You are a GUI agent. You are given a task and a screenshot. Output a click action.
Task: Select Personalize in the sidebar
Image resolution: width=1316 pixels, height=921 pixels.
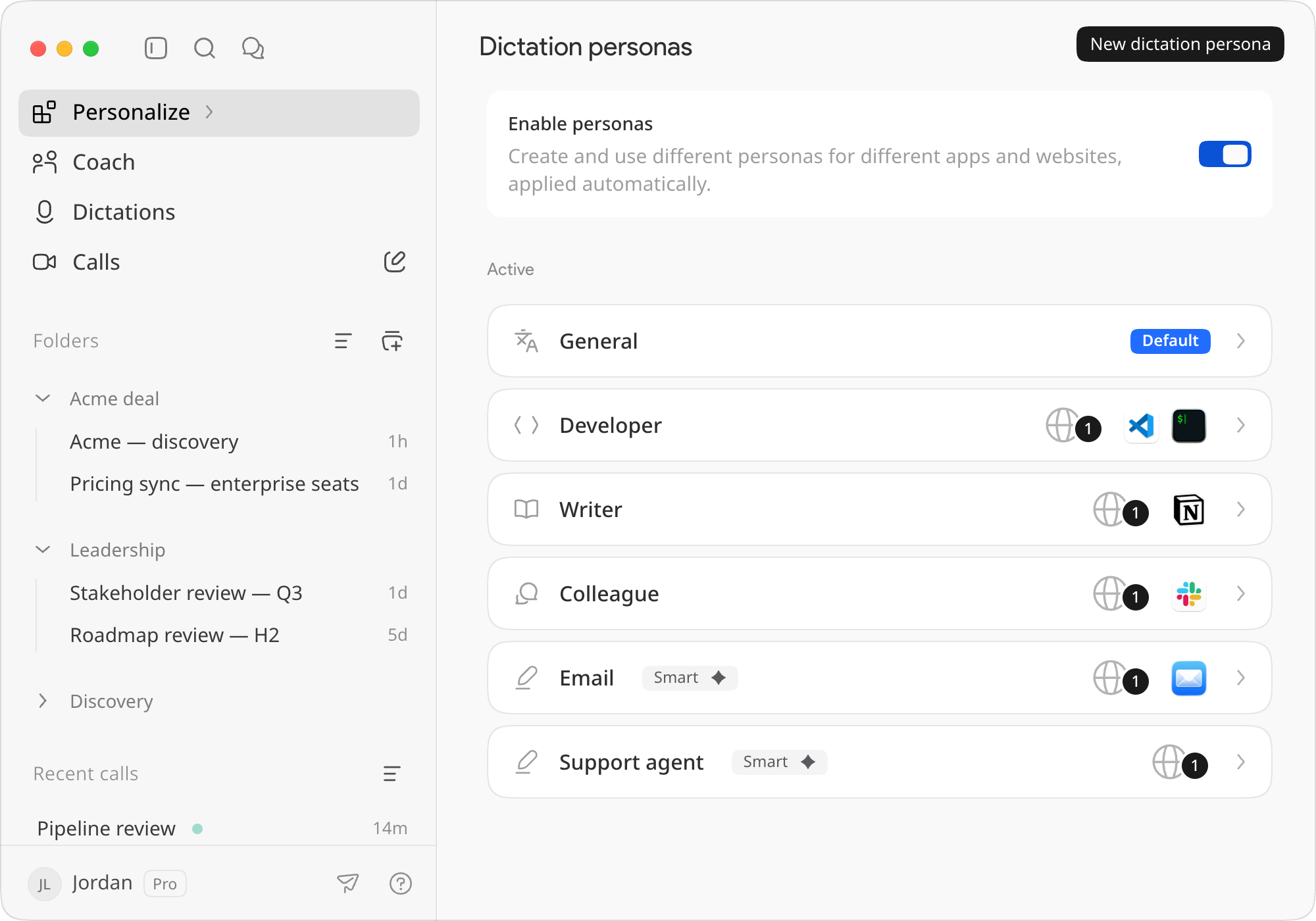click(219, 112)
